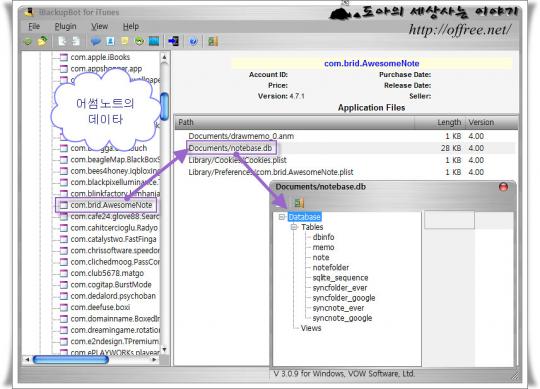Collapse the Database tree node

point(282,217)
